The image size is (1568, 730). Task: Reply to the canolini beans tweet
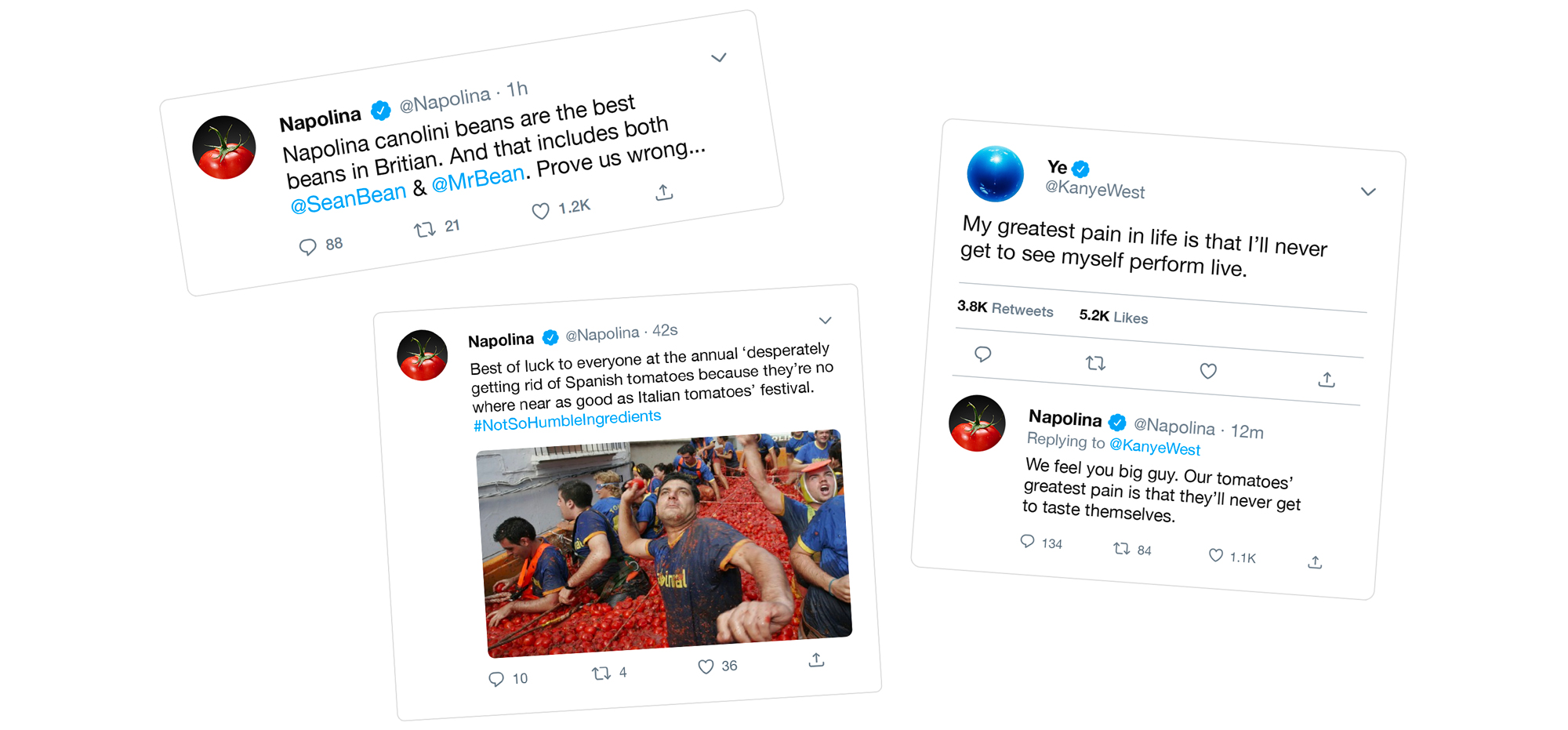(x=307, y=247)
